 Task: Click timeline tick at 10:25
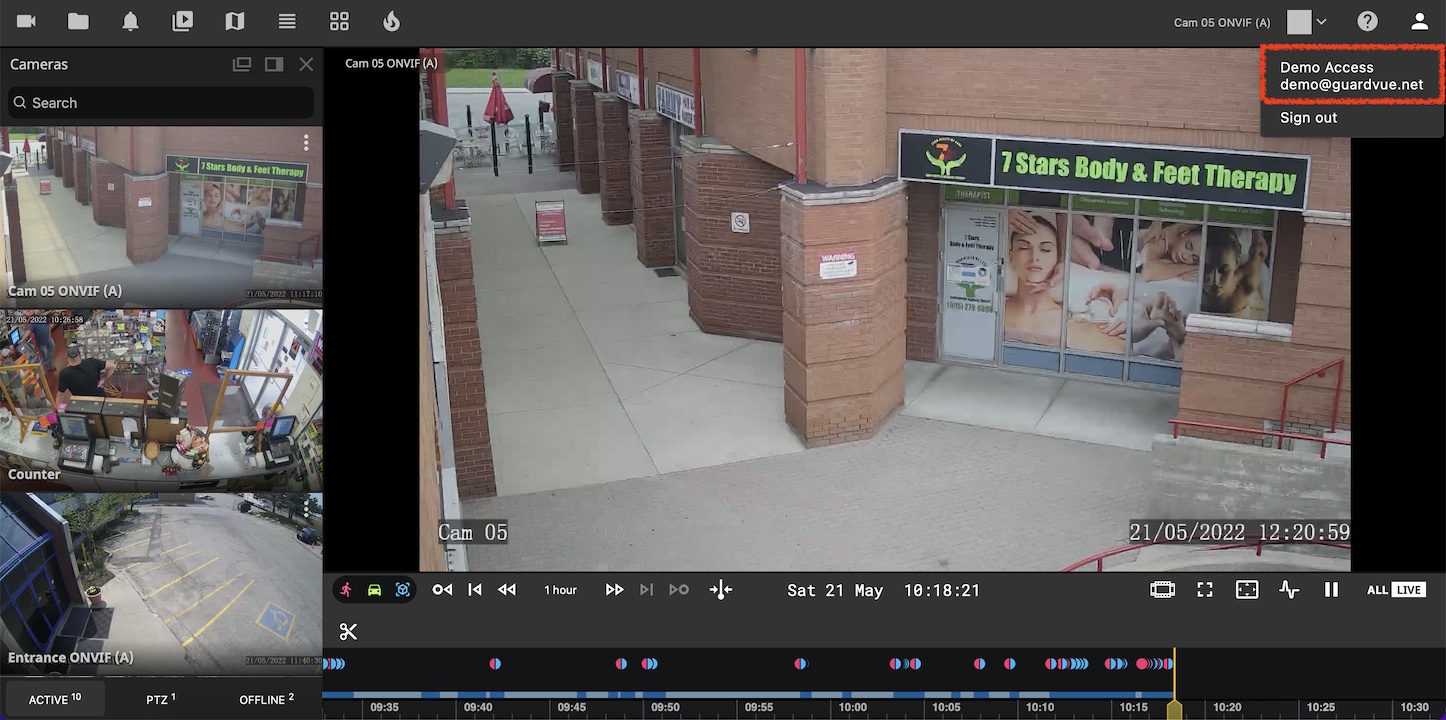(1321, 707)
